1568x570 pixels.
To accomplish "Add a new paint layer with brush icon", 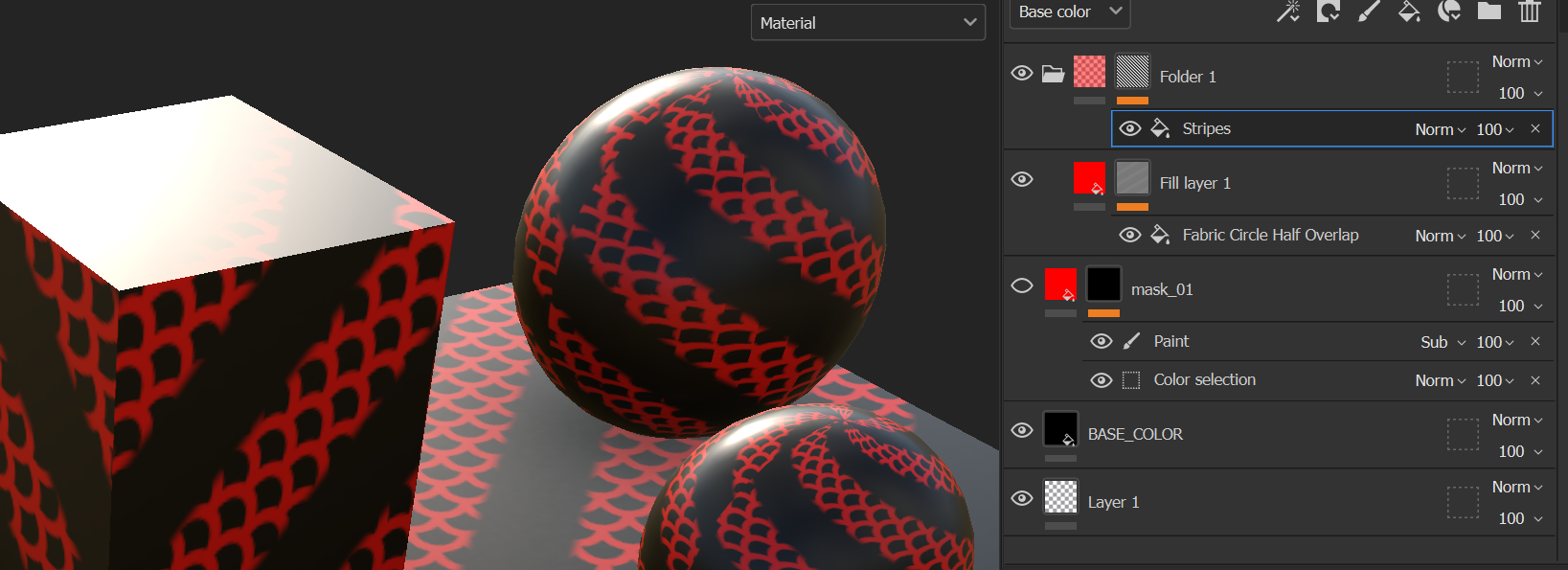I will pos(1369,11).
